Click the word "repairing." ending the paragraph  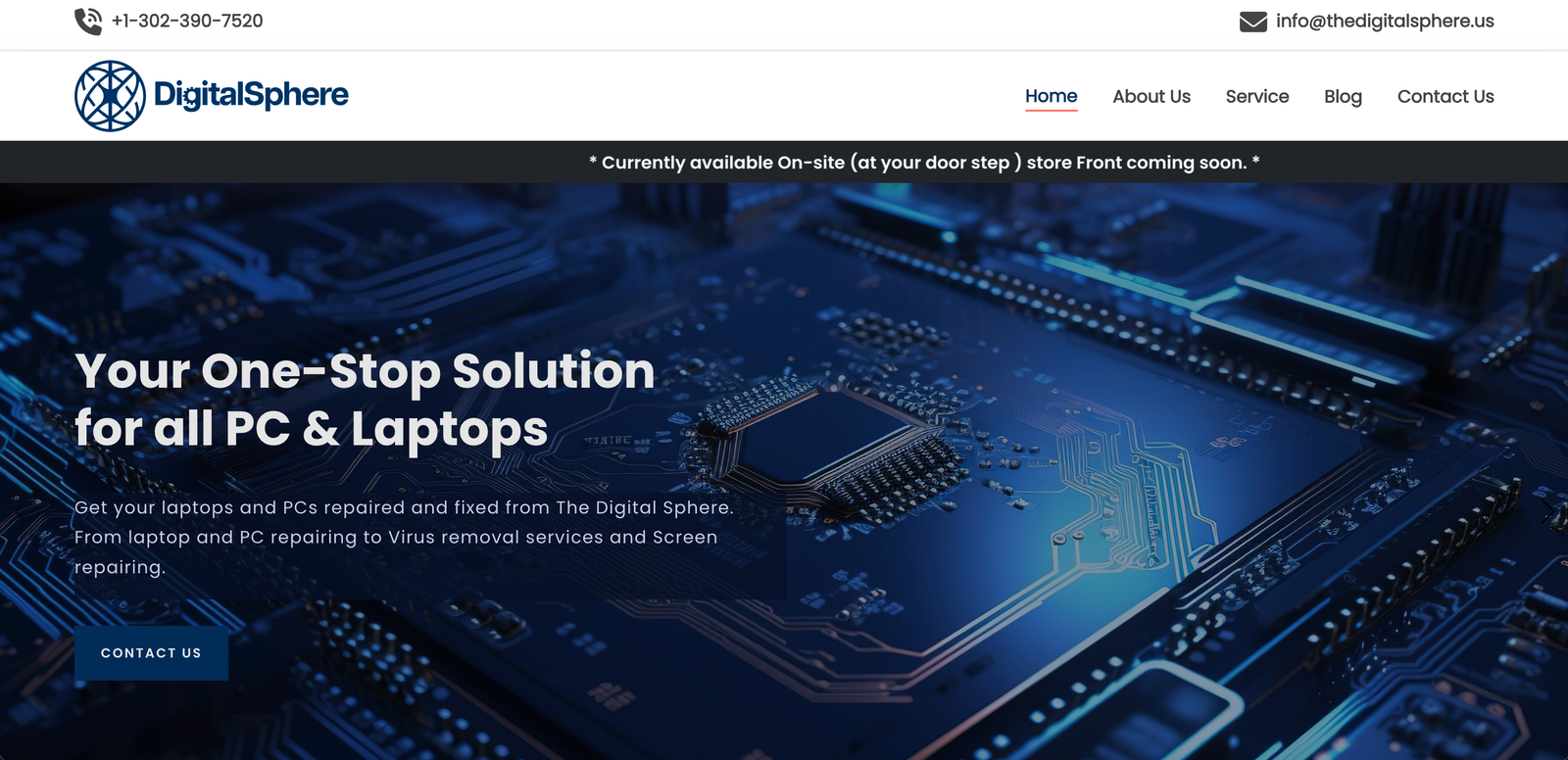tap(120, 567)
